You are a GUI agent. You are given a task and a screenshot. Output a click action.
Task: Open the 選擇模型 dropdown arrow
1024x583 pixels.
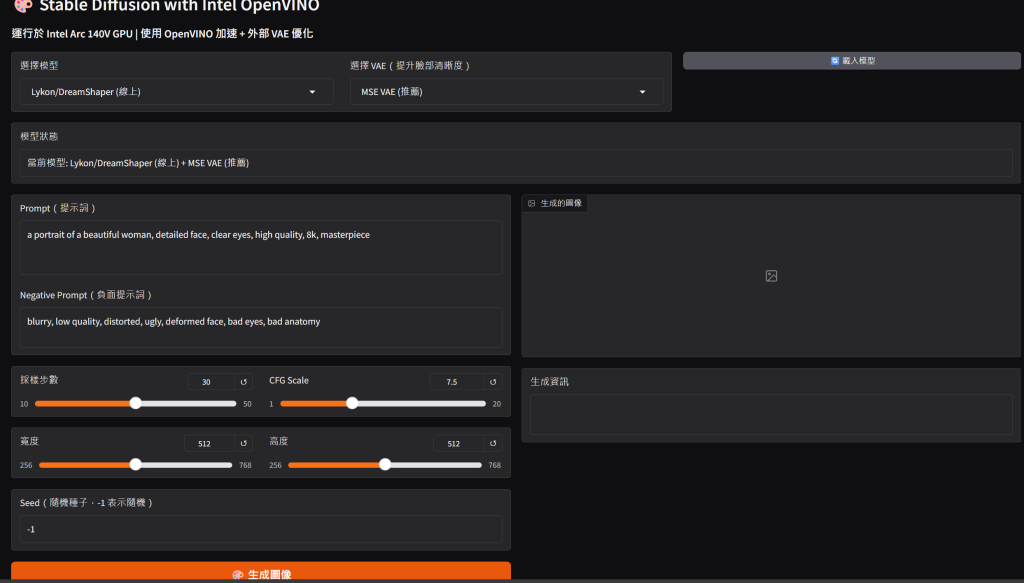pos(313,92)
